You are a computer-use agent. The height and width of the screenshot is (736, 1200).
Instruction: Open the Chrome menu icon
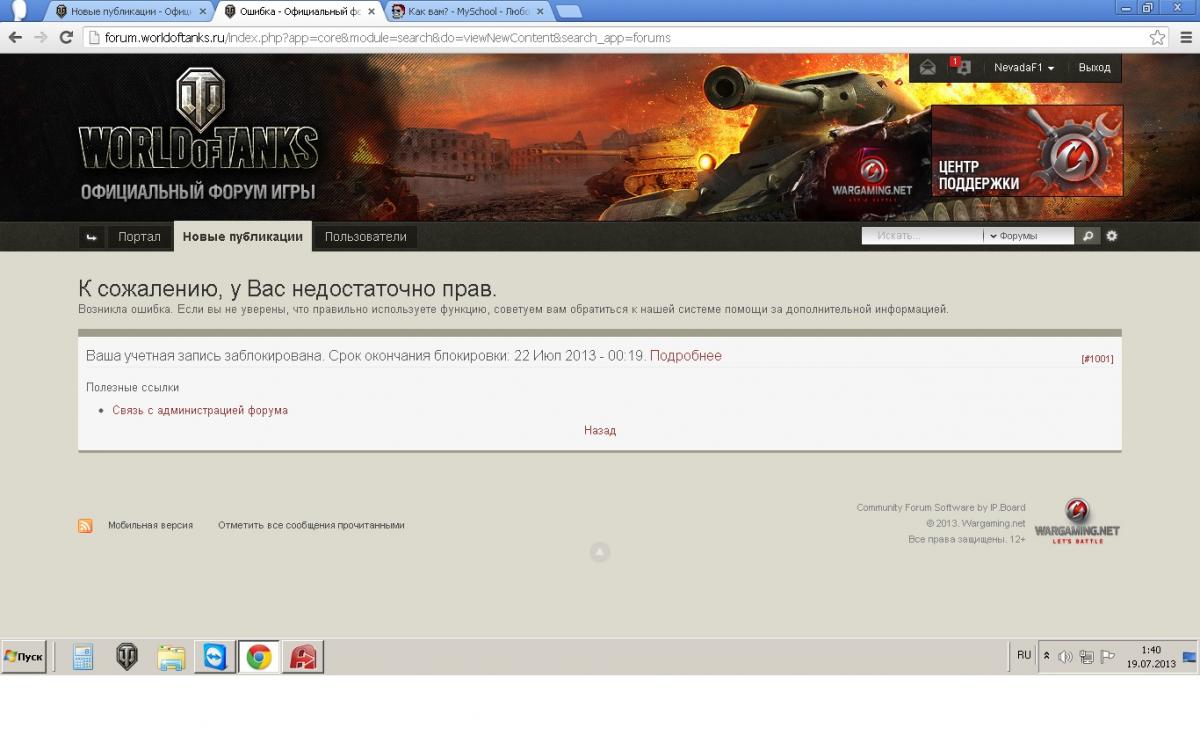click(x=1184, y=37)
